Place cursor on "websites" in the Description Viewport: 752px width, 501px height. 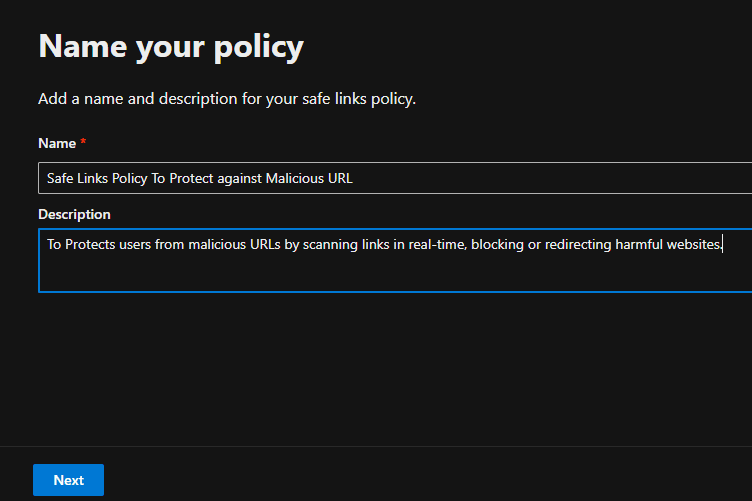click(694, 244)
